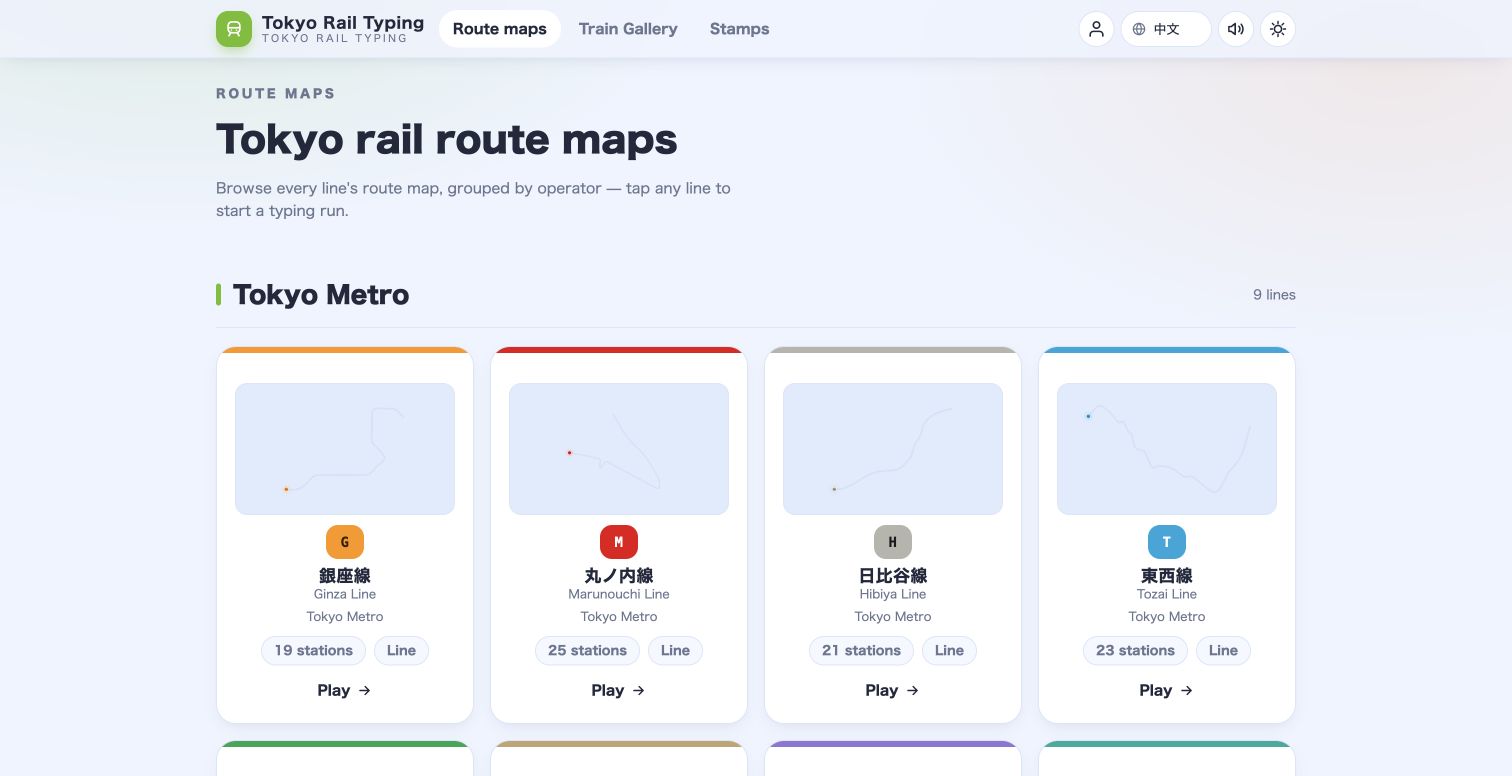This screenshot has width=1512, height=776.
Task: Open the Train Gallery tab
Action: tap(628, 29)
